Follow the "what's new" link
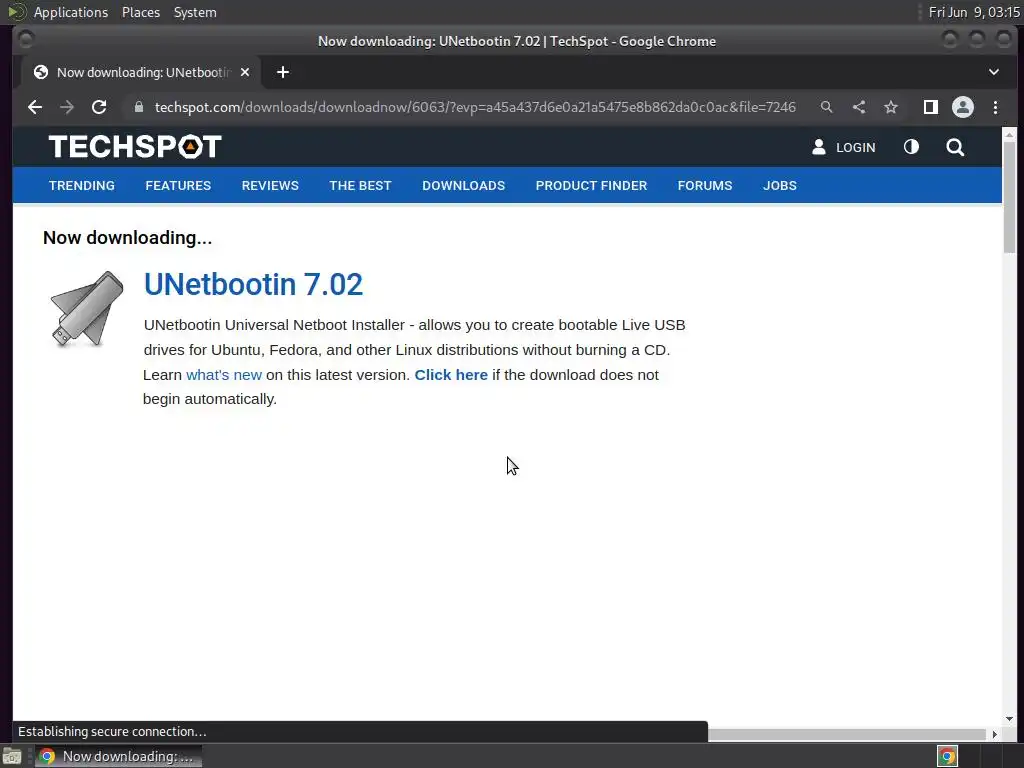The image size is (1024, 768). tap(224, 375)
